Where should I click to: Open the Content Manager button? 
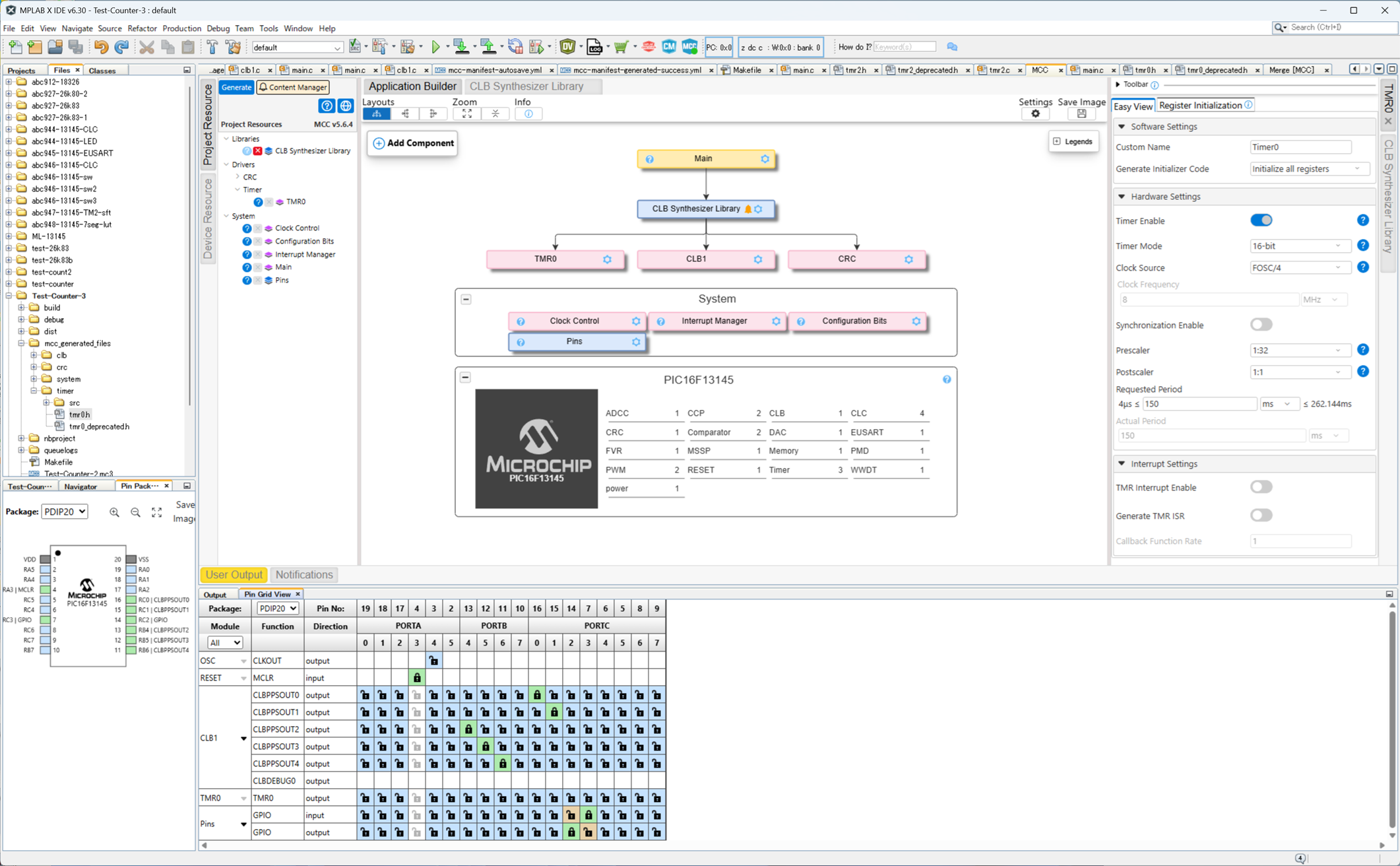tap(293, 87)
